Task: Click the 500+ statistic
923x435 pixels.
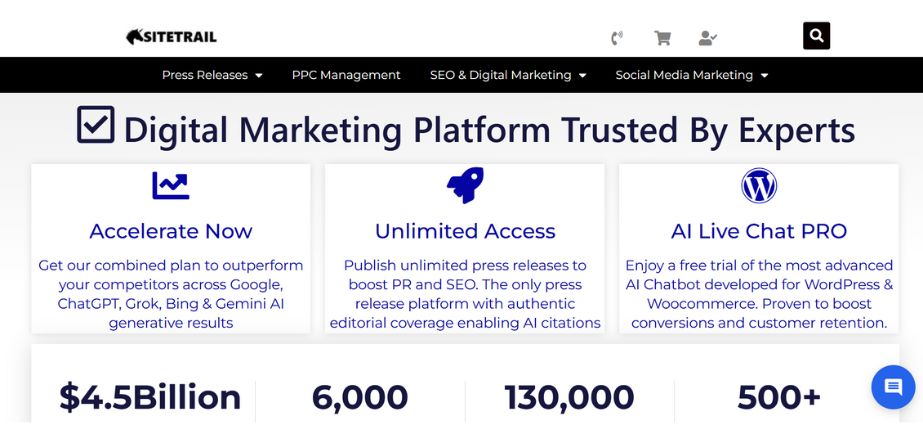Action: (779, 397)
